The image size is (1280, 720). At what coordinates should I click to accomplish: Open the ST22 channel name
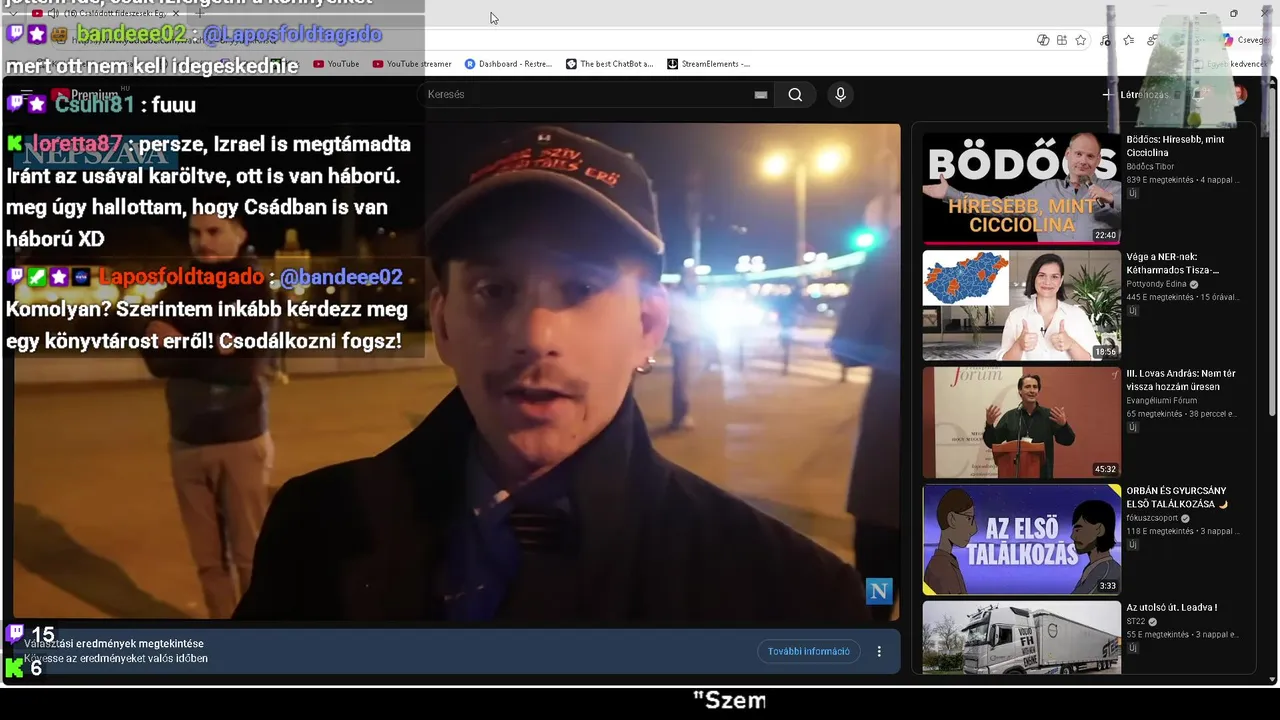(1136, 621)
